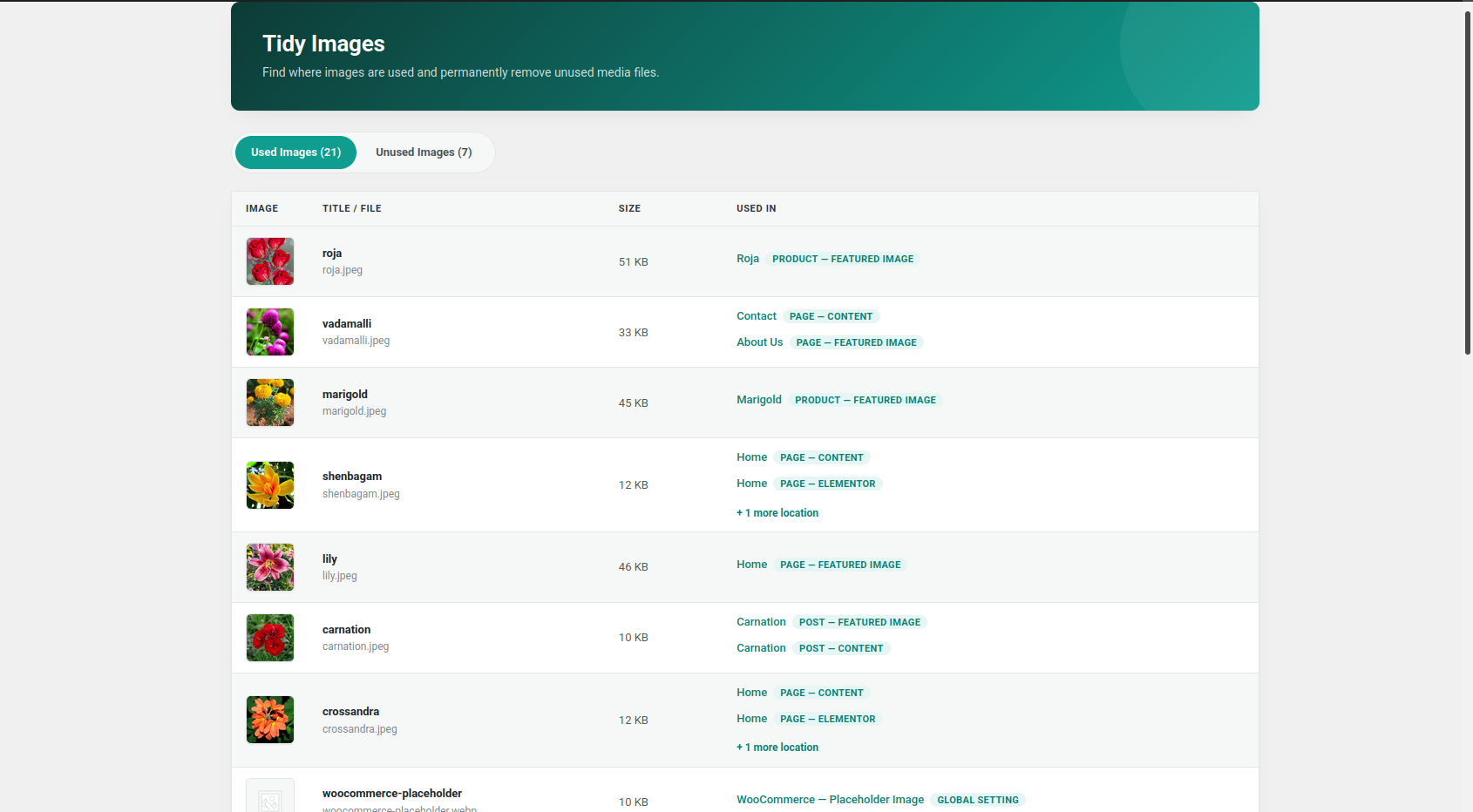Click the '33 KB' size of vadamalli
Viewport: 1473px width, 812px height.
[634, 333]
